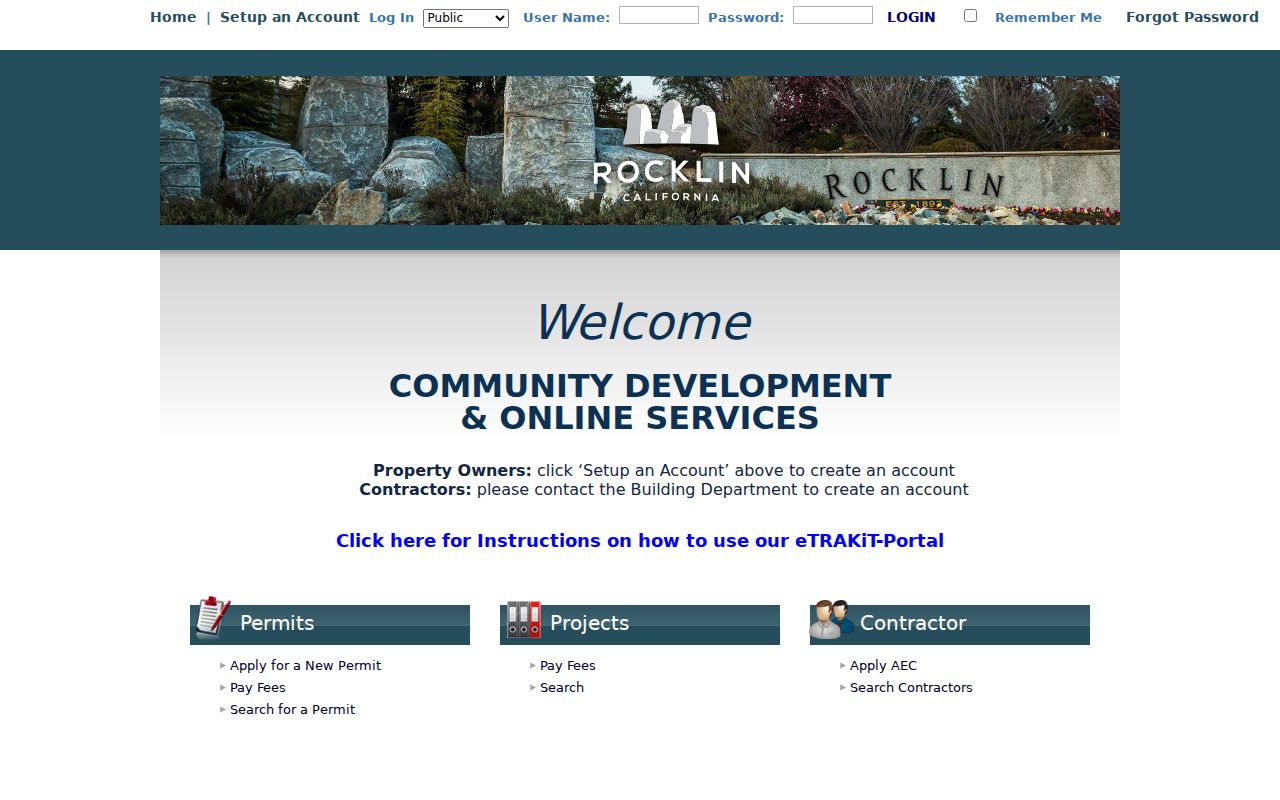Screen dimensions: 1280x800
Task: Click the Property Owners instruction text
Action: [664, 471]
